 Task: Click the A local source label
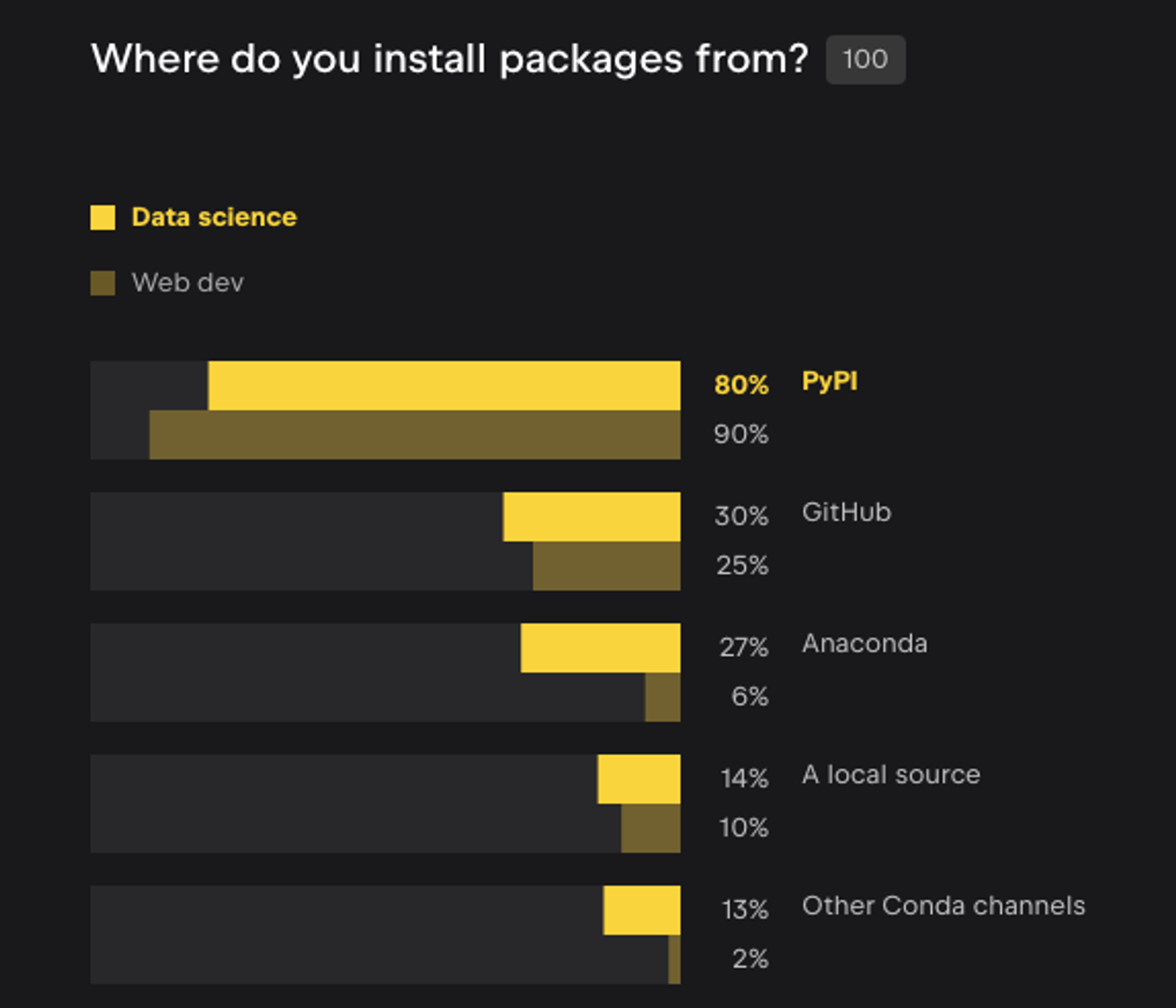pos(891,774)
